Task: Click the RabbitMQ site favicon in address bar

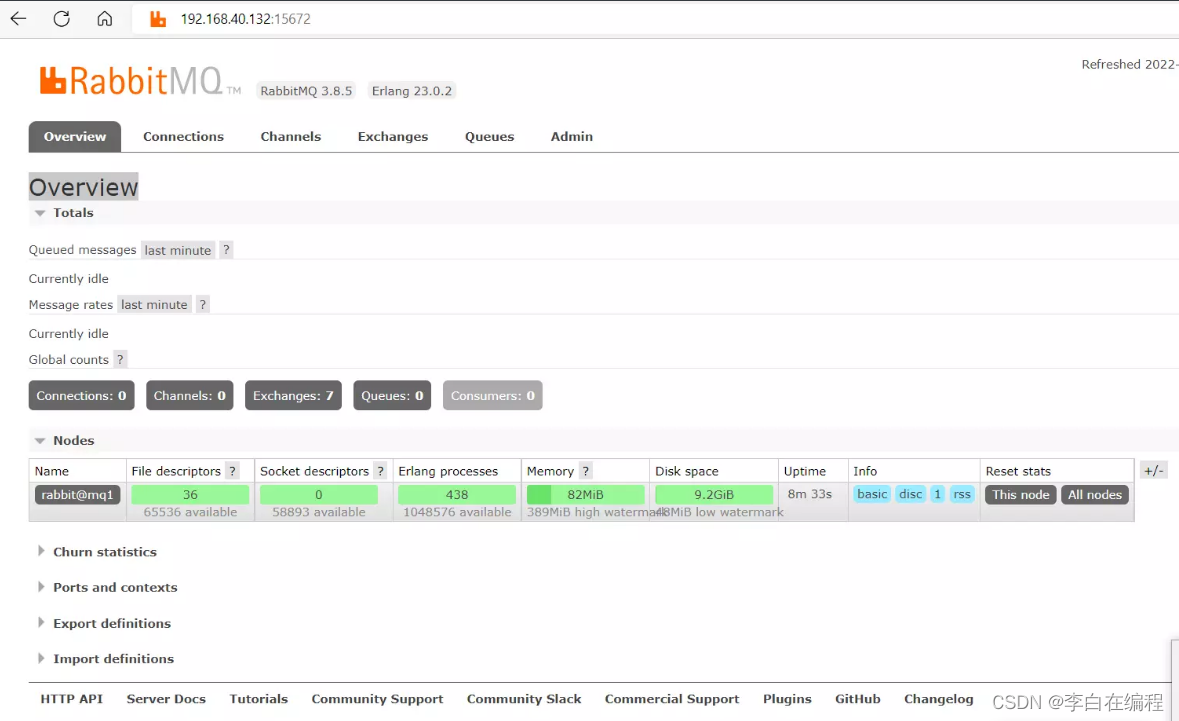Action: (157, 20)
